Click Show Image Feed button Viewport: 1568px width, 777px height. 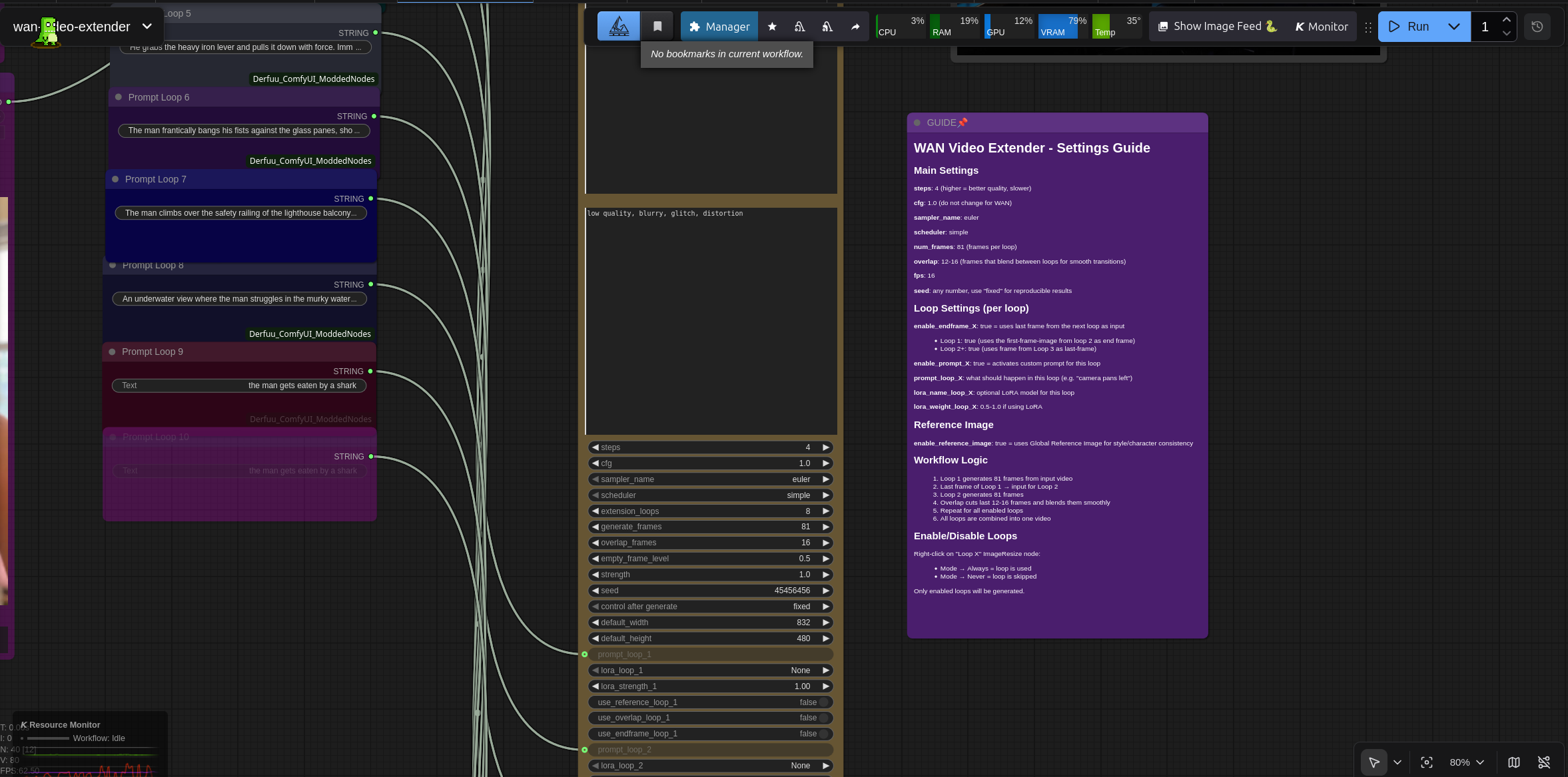(1217, 27)
